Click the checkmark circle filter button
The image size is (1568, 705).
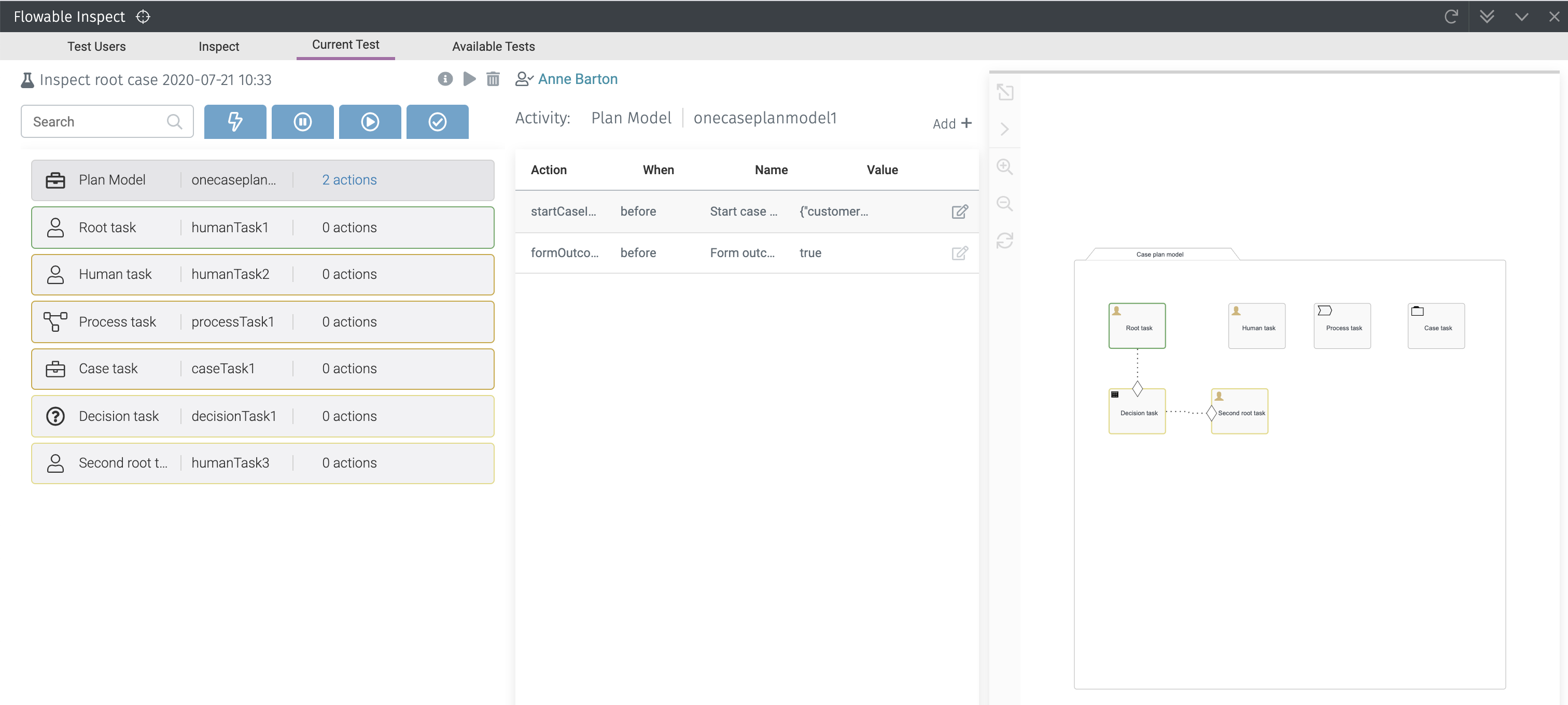tap(437, 122)
